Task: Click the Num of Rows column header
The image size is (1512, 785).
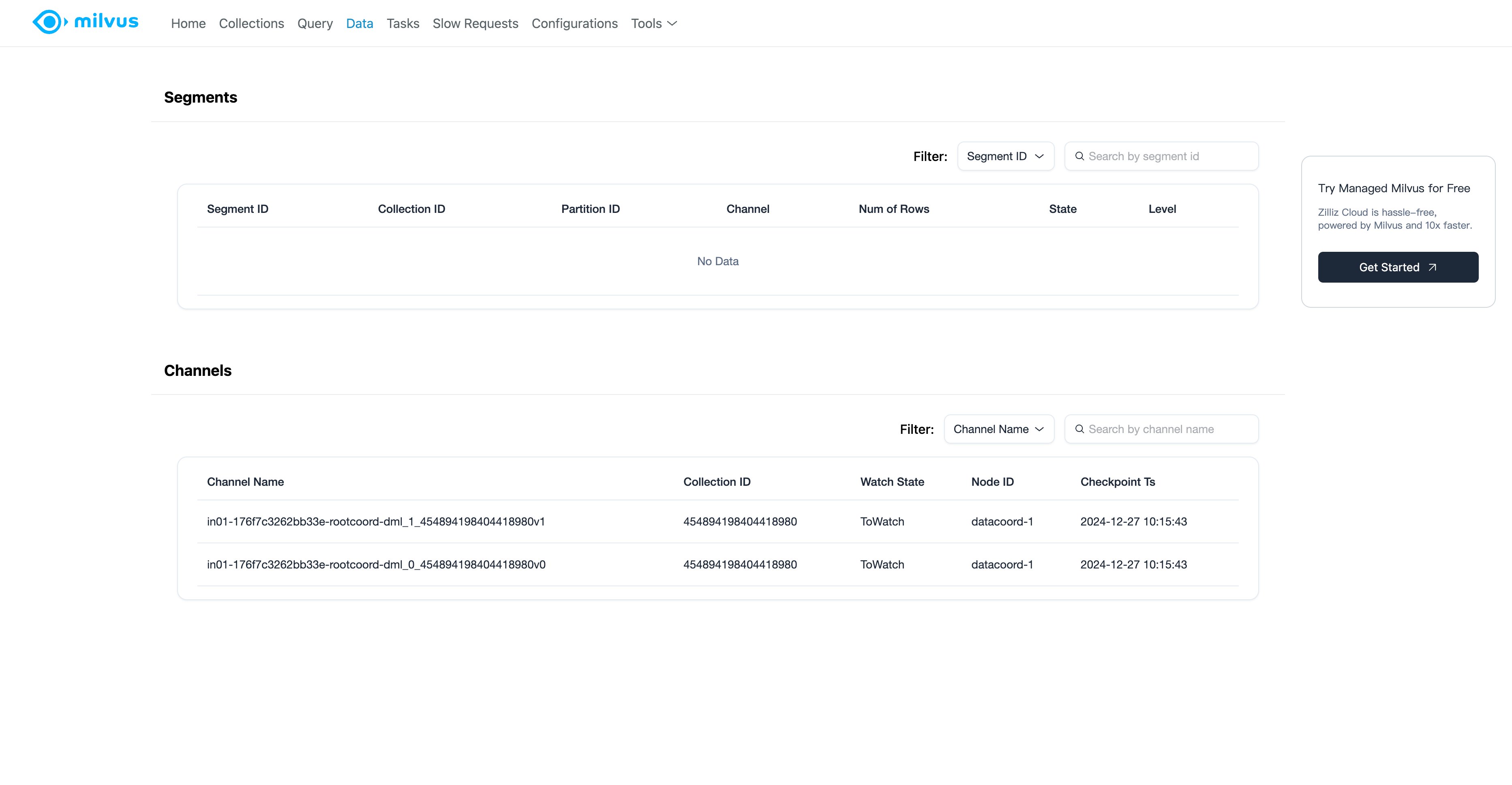Action: coord(893,209)
